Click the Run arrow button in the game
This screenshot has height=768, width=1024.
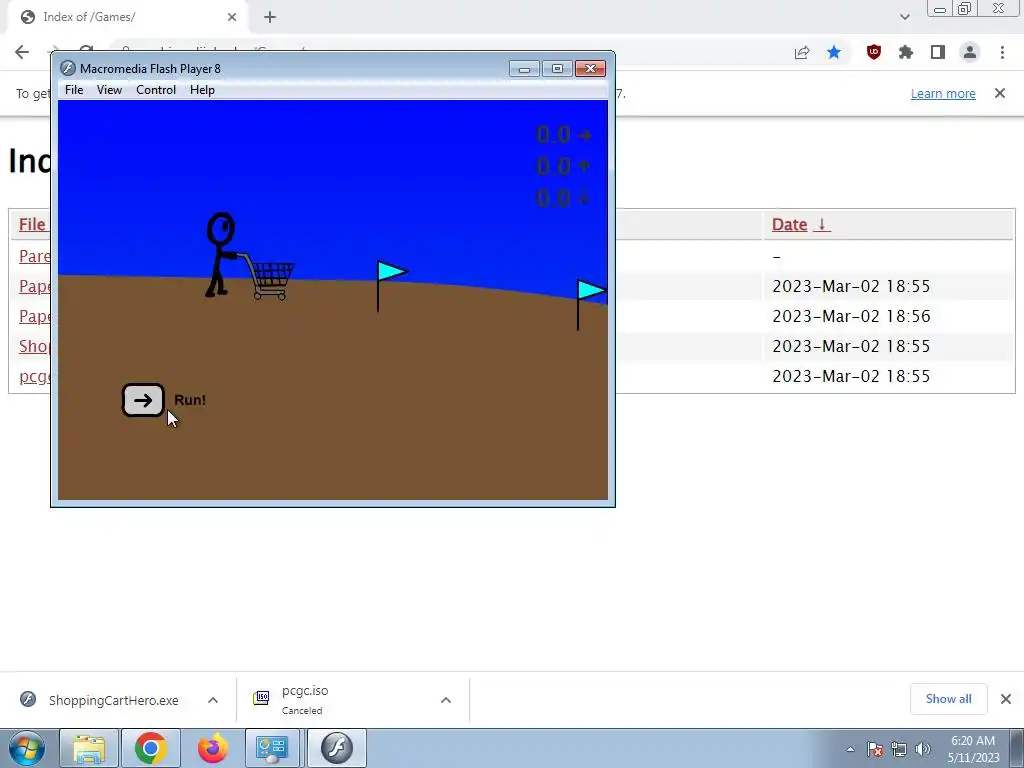click(x=143, y=400)
